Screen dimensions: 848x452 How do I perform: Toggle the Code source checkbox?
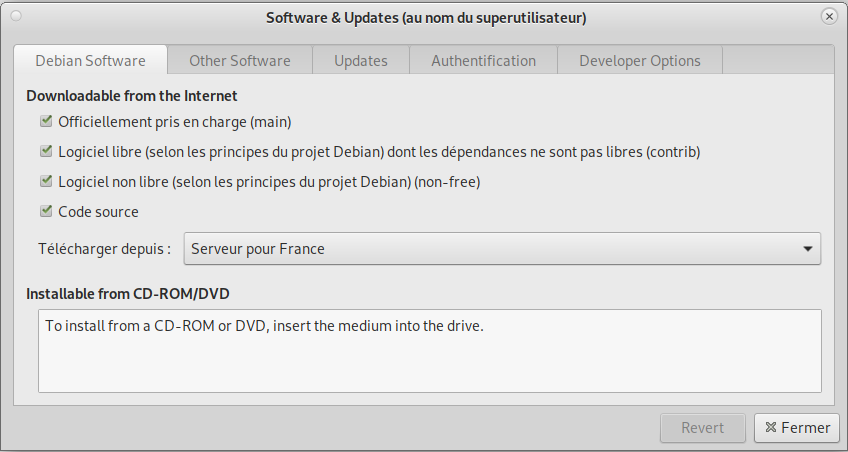46,212
